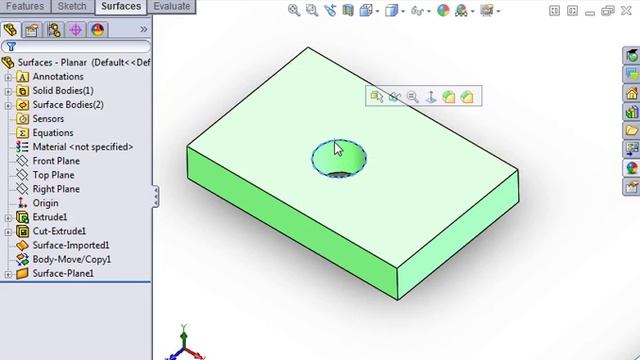Click the Hide/Show Items glasses icon
Image resolution: width=640 pixels, height=360 pixels.
(417, 11)
